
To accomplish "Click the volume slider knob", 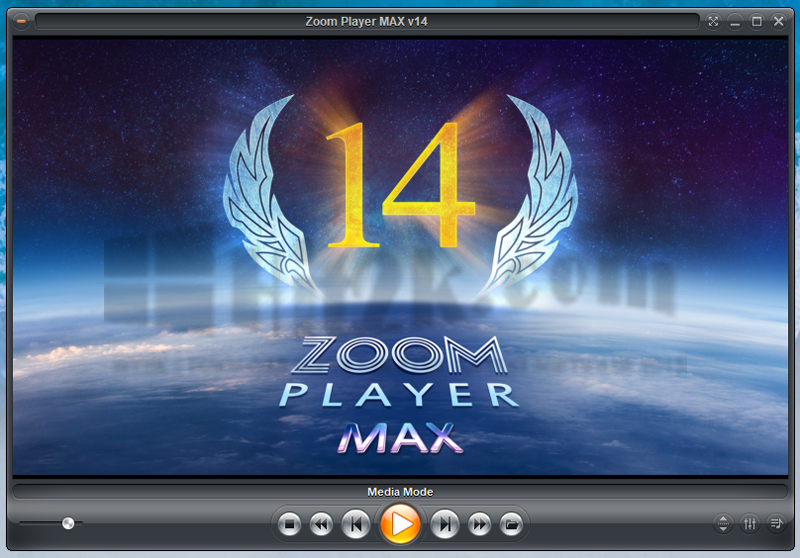I will pos(68,523).
